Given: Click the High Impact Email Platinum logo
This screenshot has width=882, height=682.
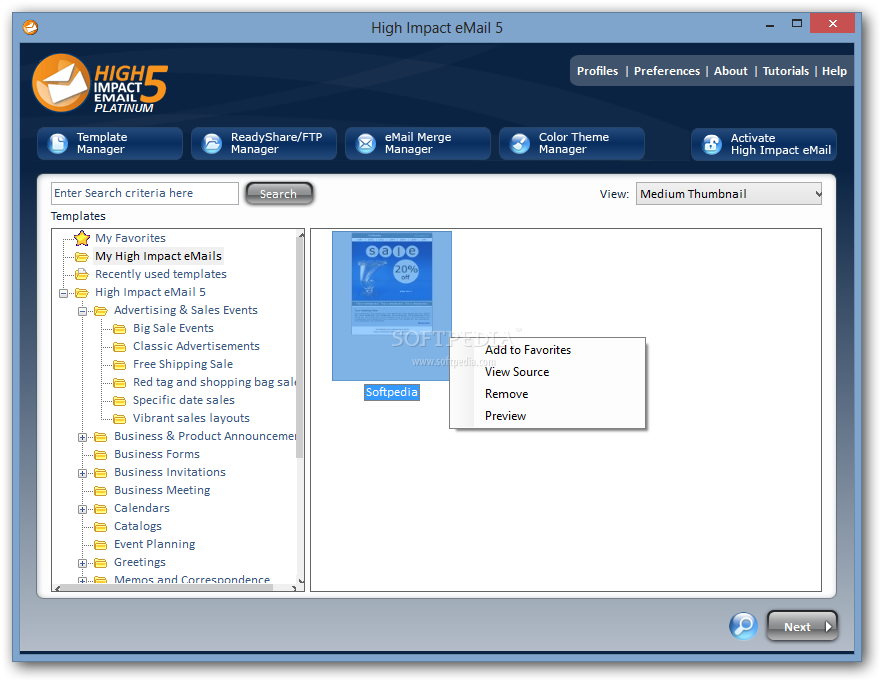Looking at the screenshot, I should 100,83.
